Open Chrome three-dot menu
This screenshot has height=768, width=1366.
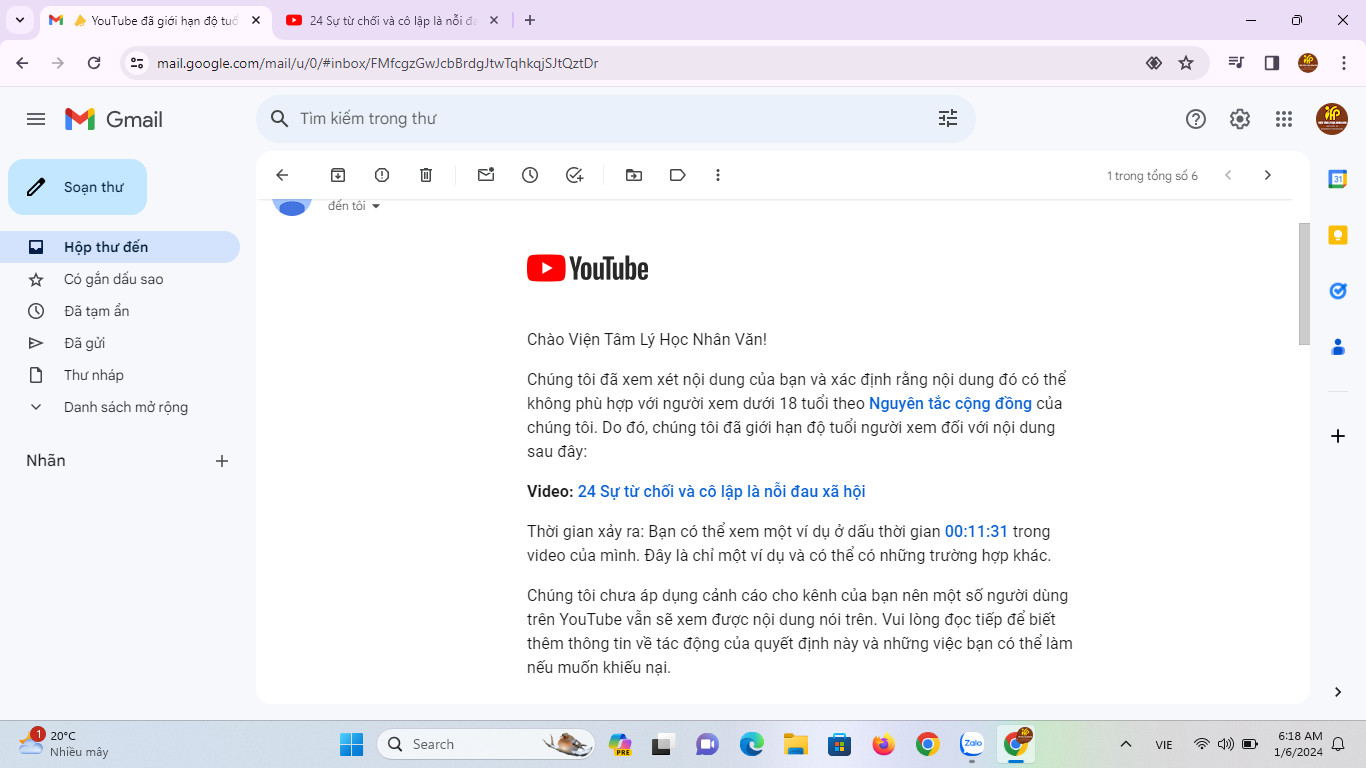[x=1344, y=63]
